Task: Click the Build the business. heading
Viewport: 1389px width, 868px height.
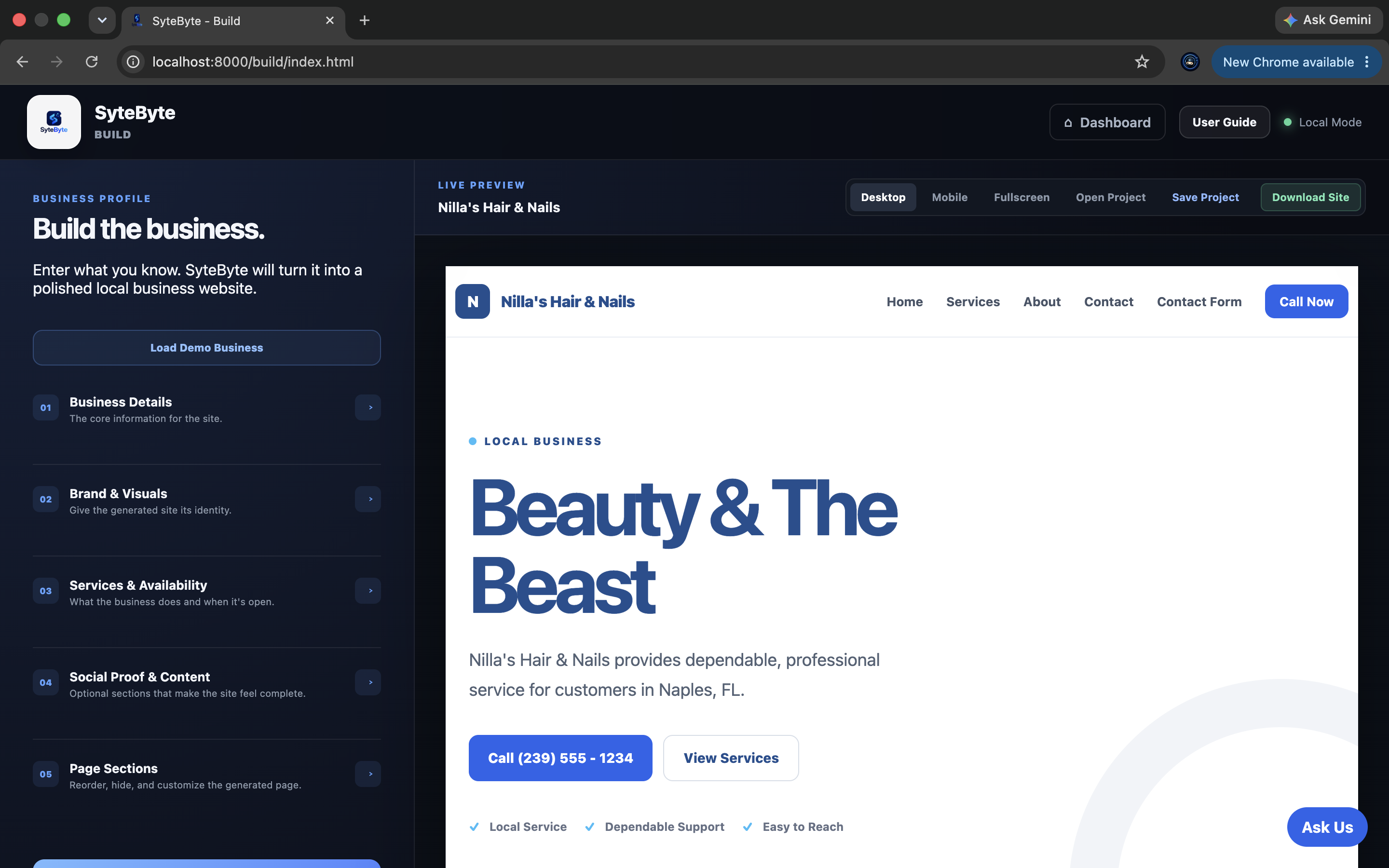Action: pyautogui.click(x=149, y=229)
